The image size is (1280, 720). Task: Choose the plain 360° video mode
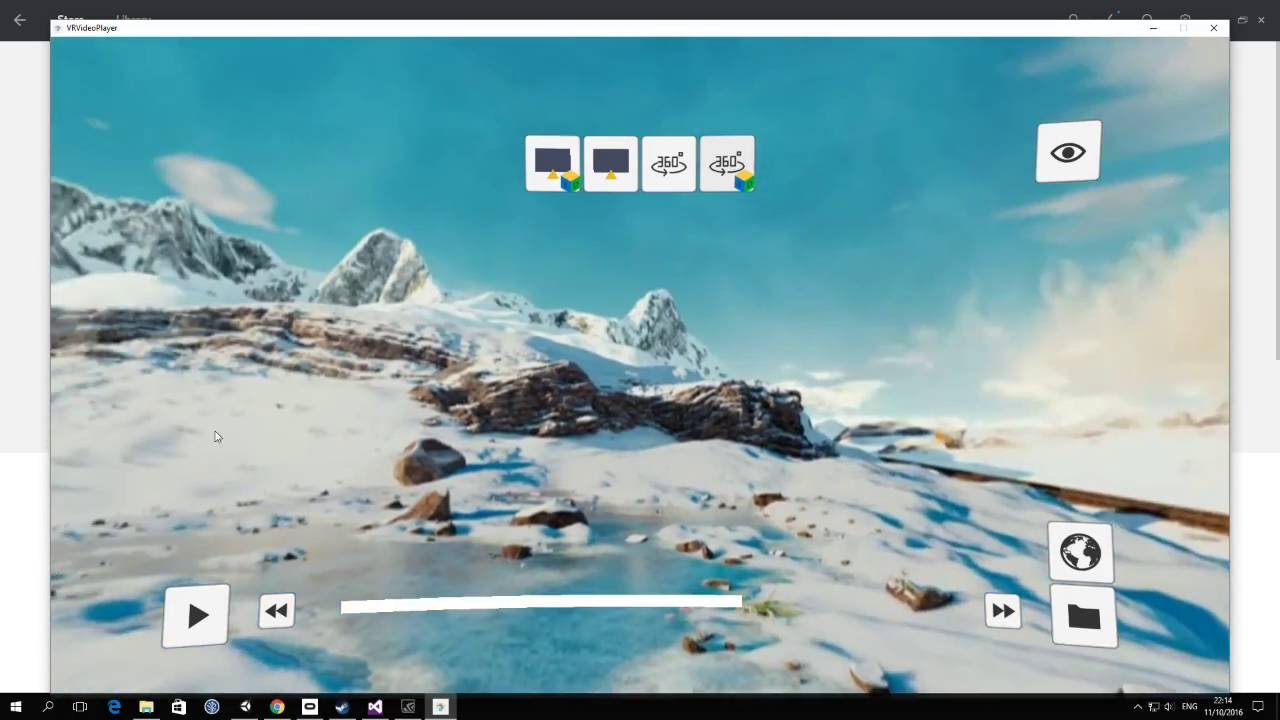pyautogui.click(x=668, y=164)
